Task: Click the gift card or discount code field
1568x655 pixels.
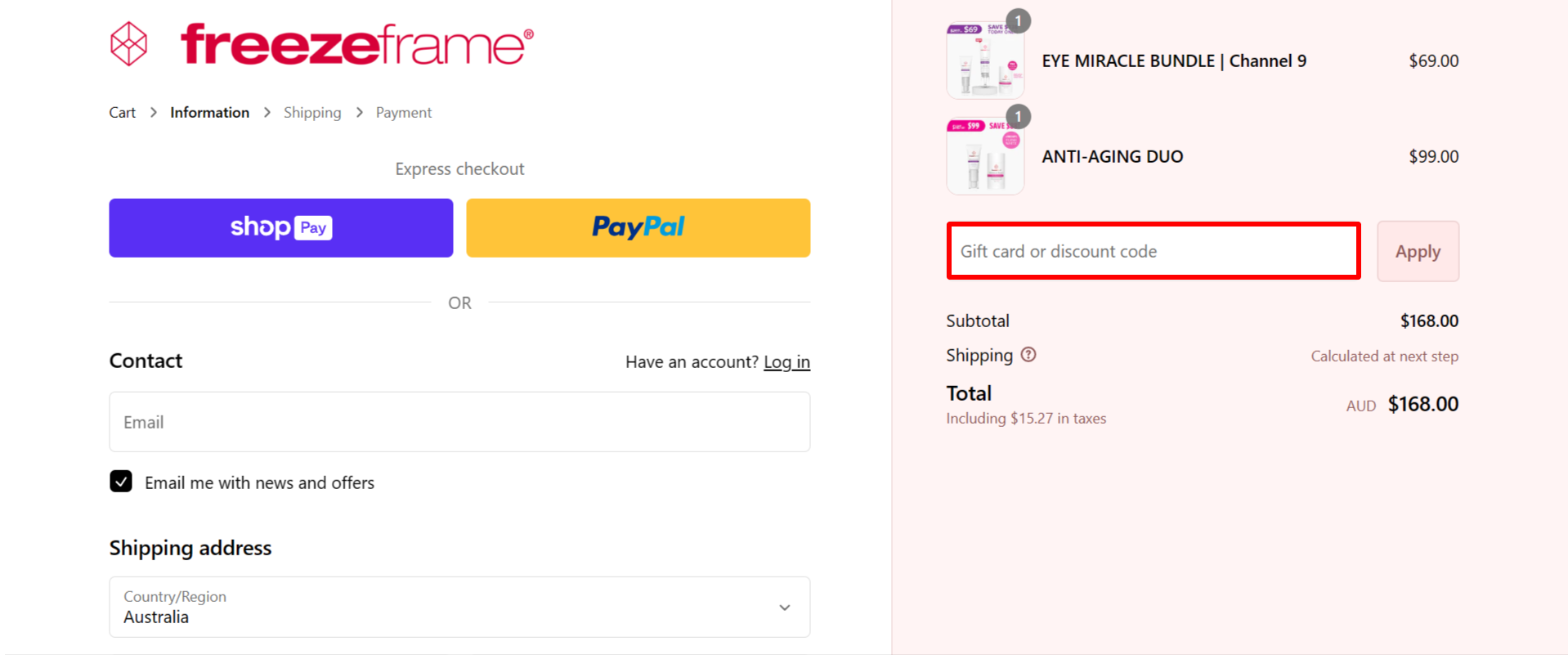Action: [x=1152, y=251]
